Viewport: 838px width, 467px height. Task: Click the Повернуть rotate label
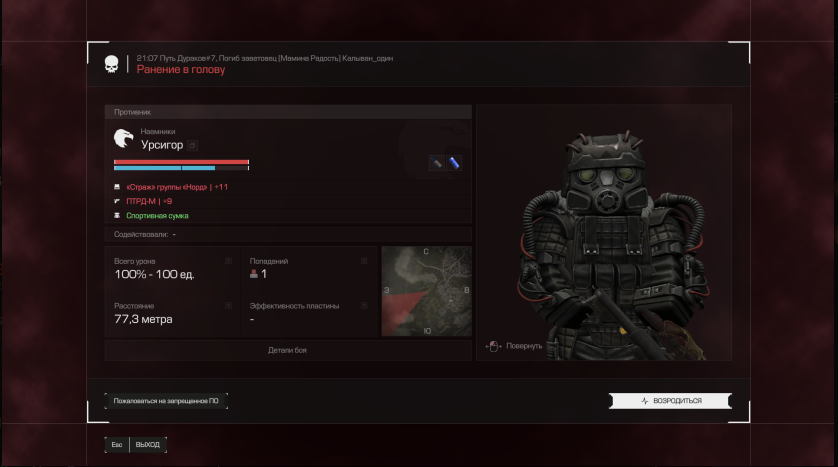click(x=524, y=346)
